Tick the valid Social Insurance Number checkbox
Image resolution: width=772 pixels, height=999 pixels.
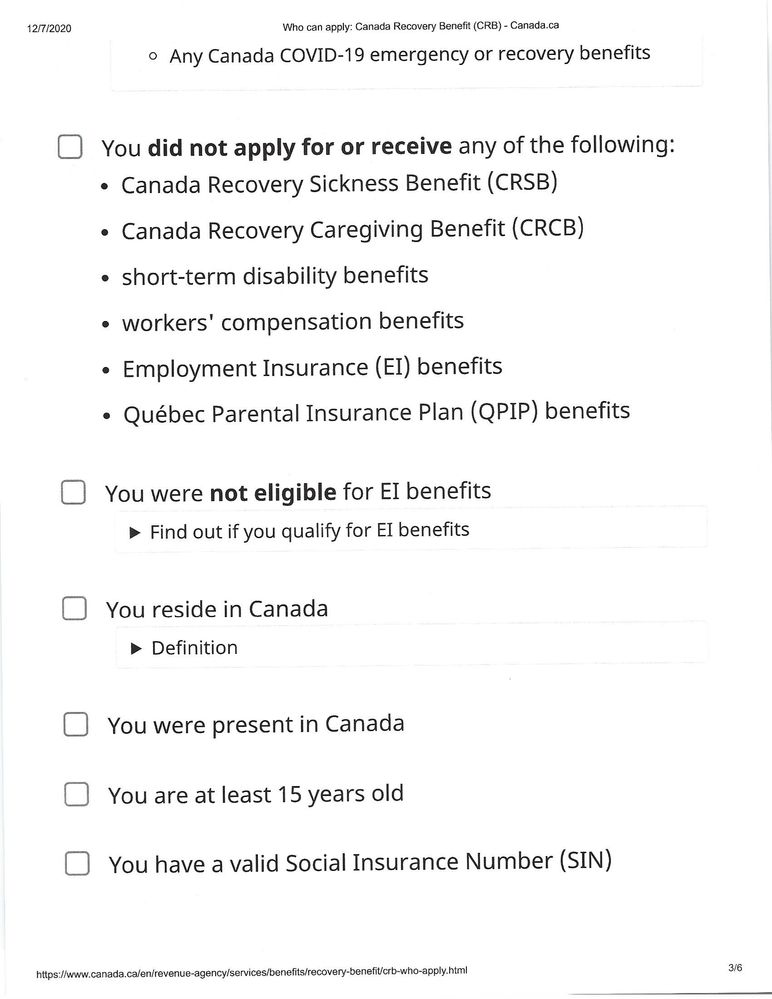77,862
